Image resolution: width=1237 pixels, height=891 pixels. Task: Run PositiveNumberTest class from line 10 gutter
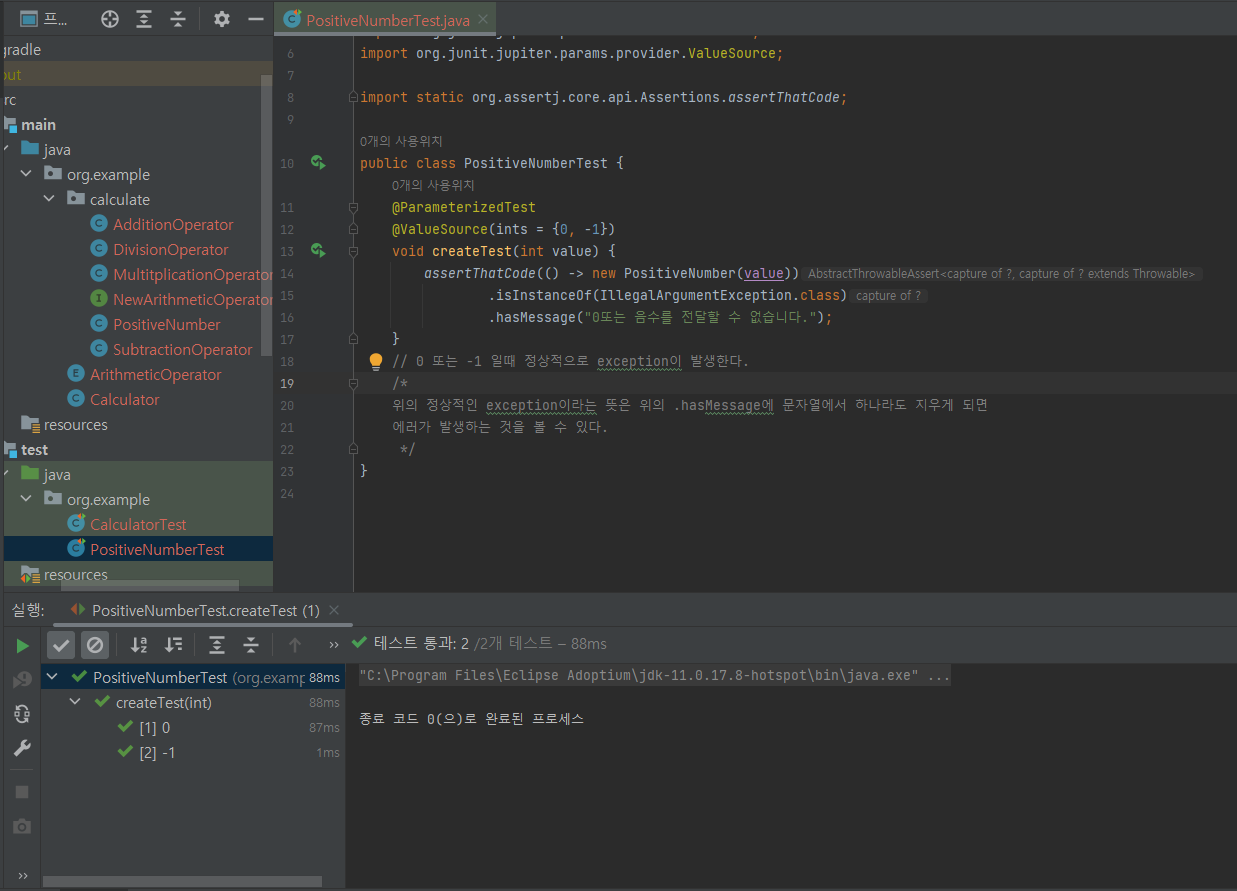(318, 162)
